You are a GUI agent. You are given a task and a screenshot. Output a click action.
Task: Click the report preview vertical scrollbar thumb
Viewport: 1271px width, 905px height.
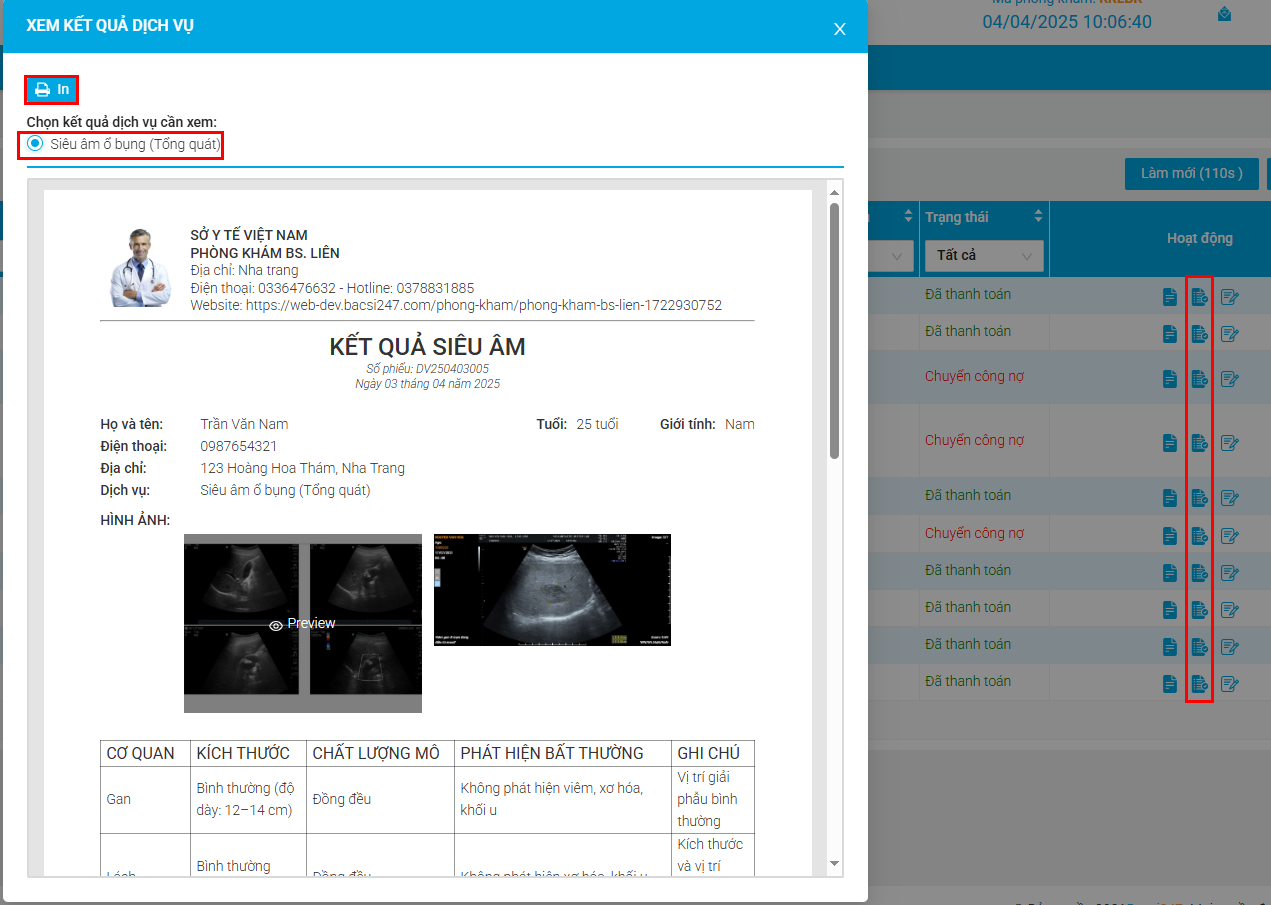point(834,330)
